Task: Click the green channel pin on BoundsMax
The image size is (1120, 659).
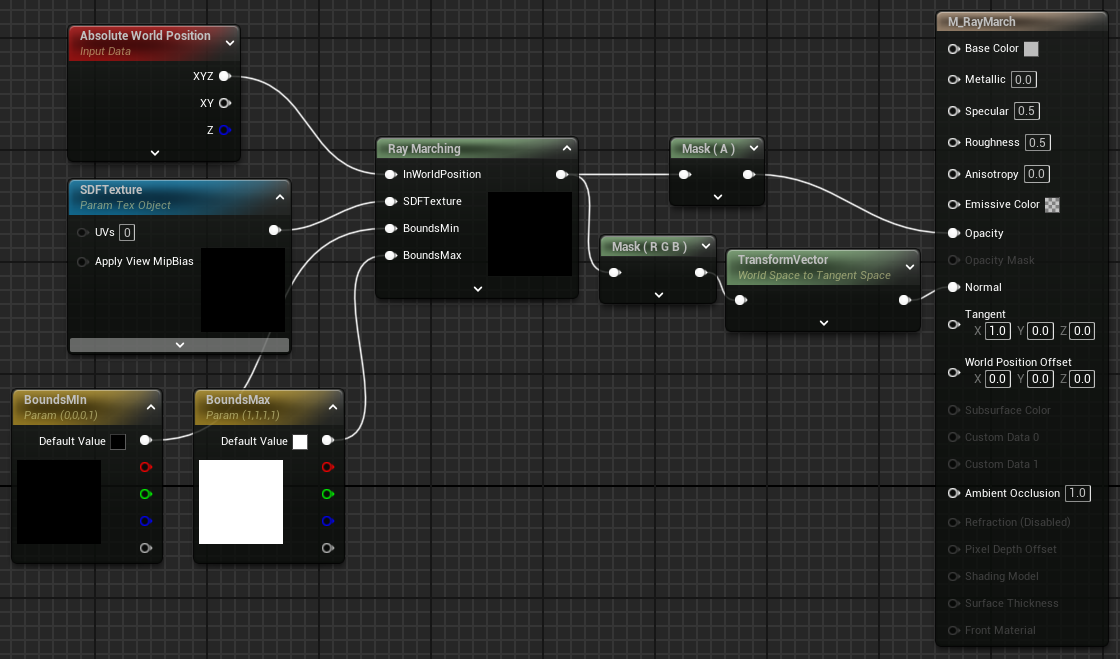Action: 328,494
